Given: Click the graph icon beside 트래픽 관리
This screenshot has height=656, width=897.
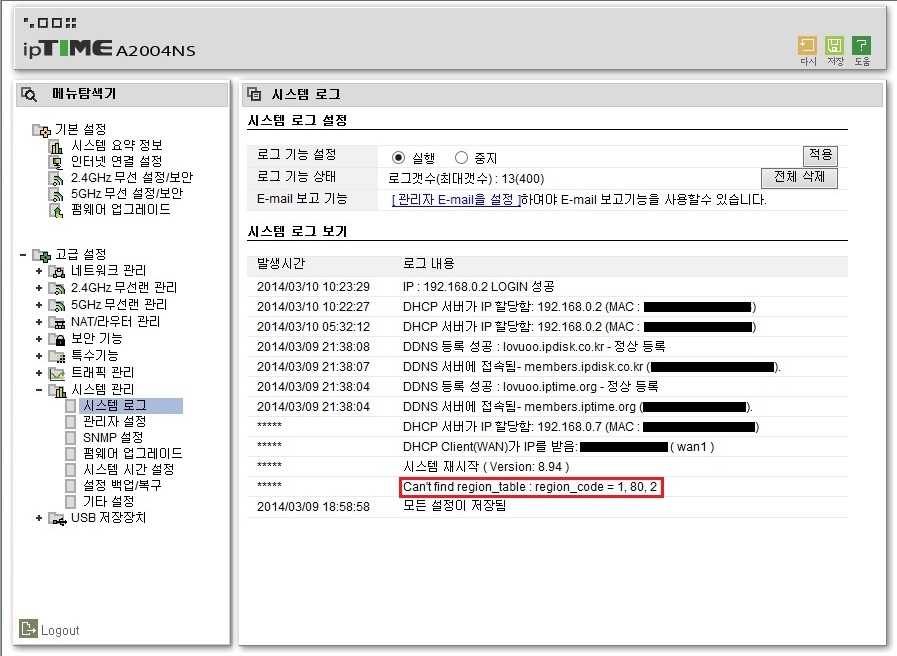Looking at the screenshot, I should [57, 373].
